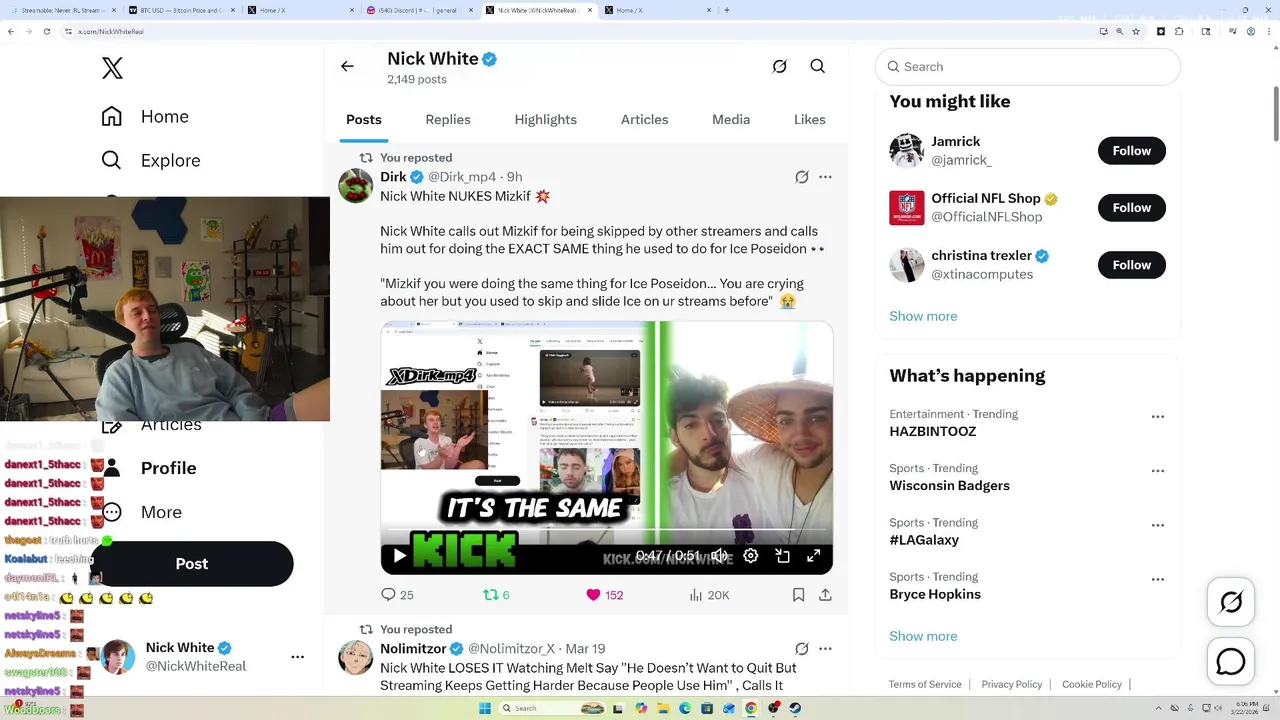Open three-dot menu on Nolimitzor's post
Viewport: 1280px width, 720px height.
point(825,649)
